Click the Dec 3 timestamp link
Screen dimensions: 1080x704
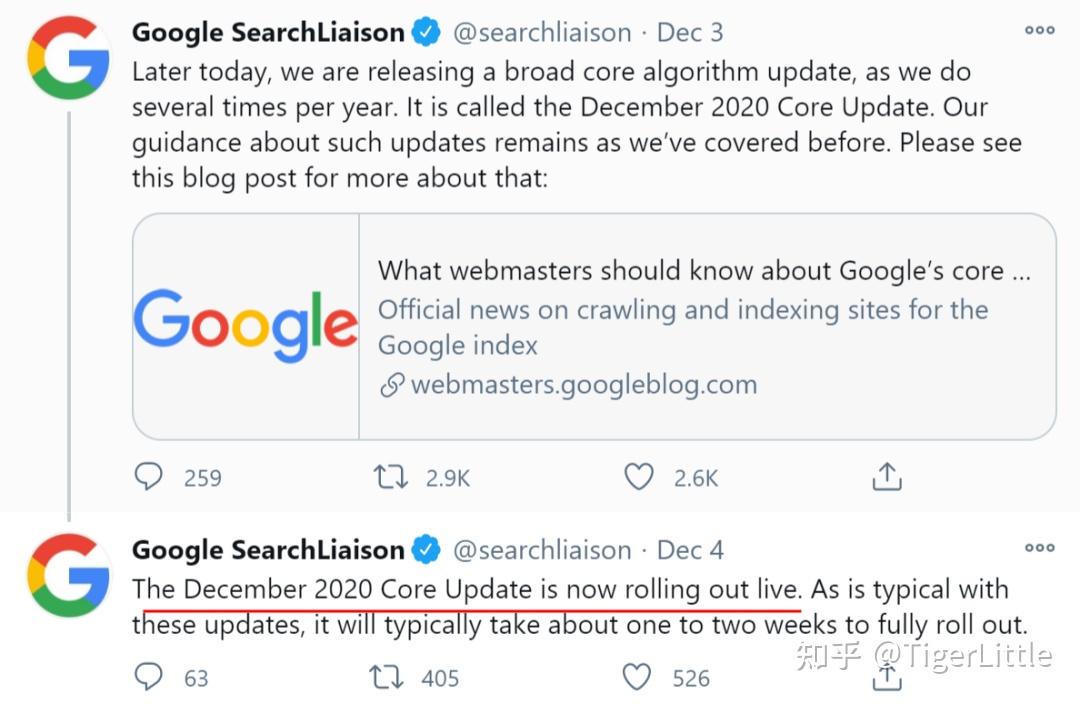(690, 32)
